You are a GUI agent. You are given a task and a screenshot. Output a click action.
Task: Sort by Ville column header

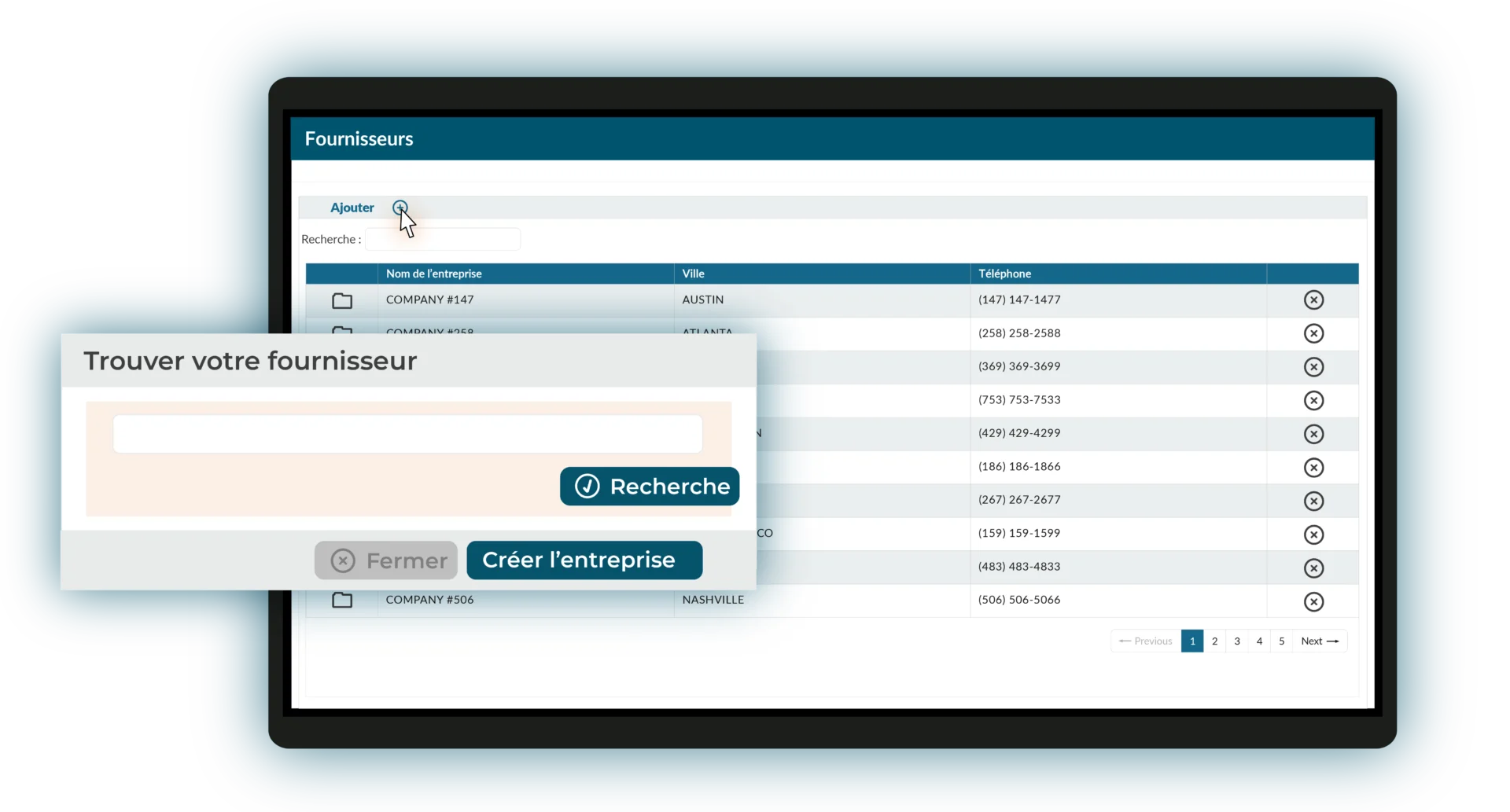(822, 274)
